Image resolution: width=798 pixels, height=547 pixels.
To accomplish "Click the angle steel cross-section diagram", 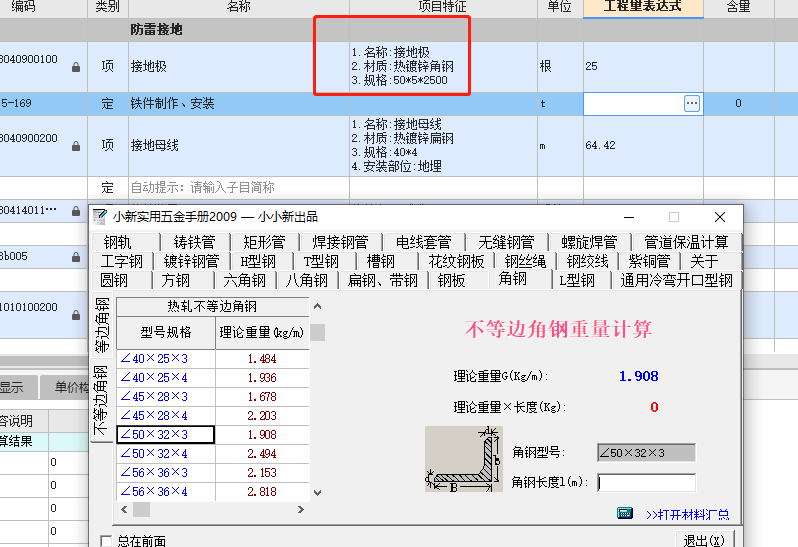I will (x=464, y=459).
